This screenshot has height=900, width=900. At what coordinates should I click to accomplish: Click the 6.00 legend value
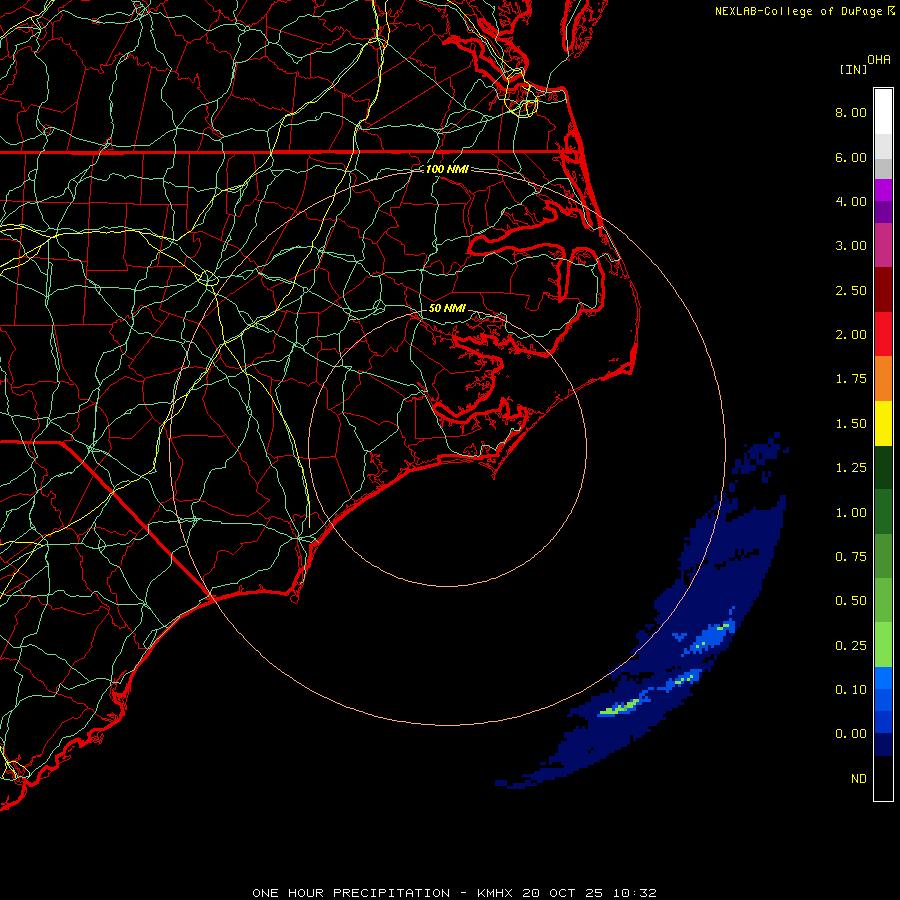click(851, 157)
